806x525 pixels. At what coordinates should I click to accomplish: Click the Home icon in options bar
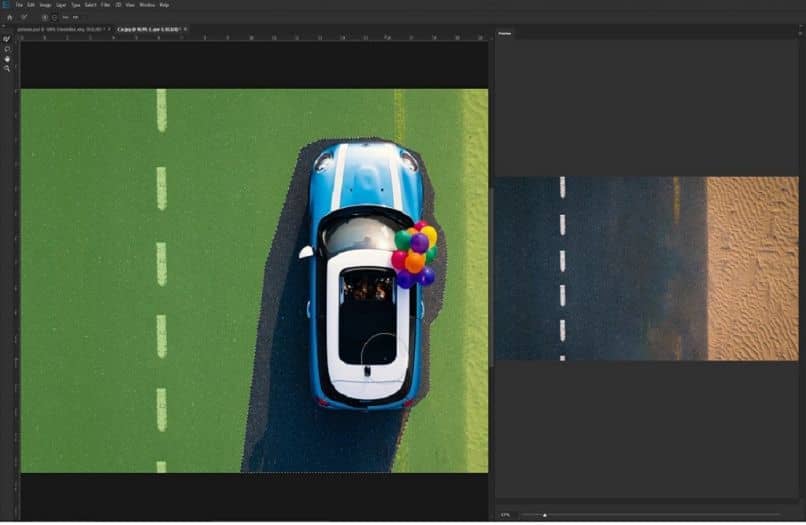[10, 17]
